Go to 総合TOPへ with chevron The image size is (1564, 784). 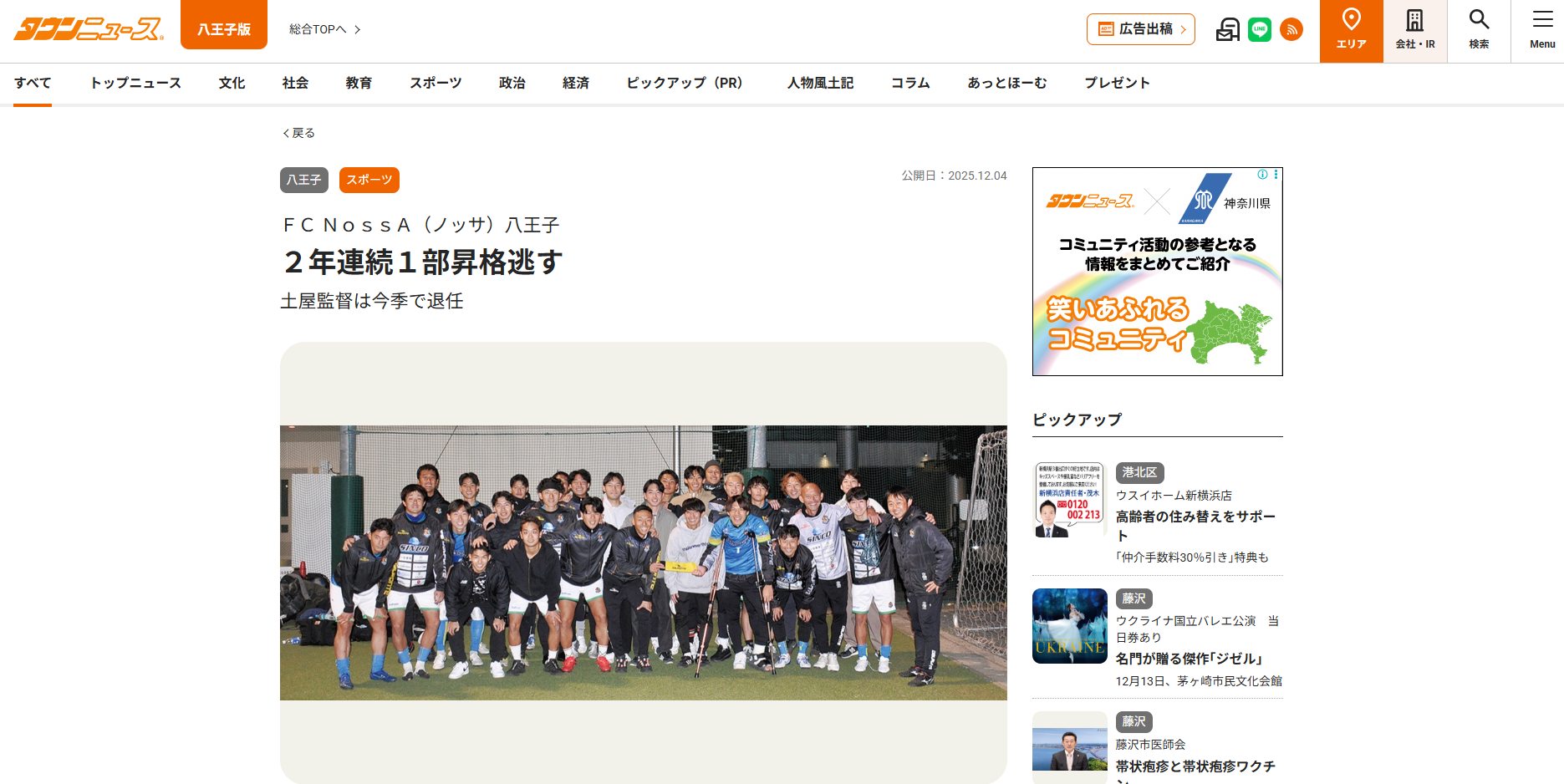tap(325, 29)
